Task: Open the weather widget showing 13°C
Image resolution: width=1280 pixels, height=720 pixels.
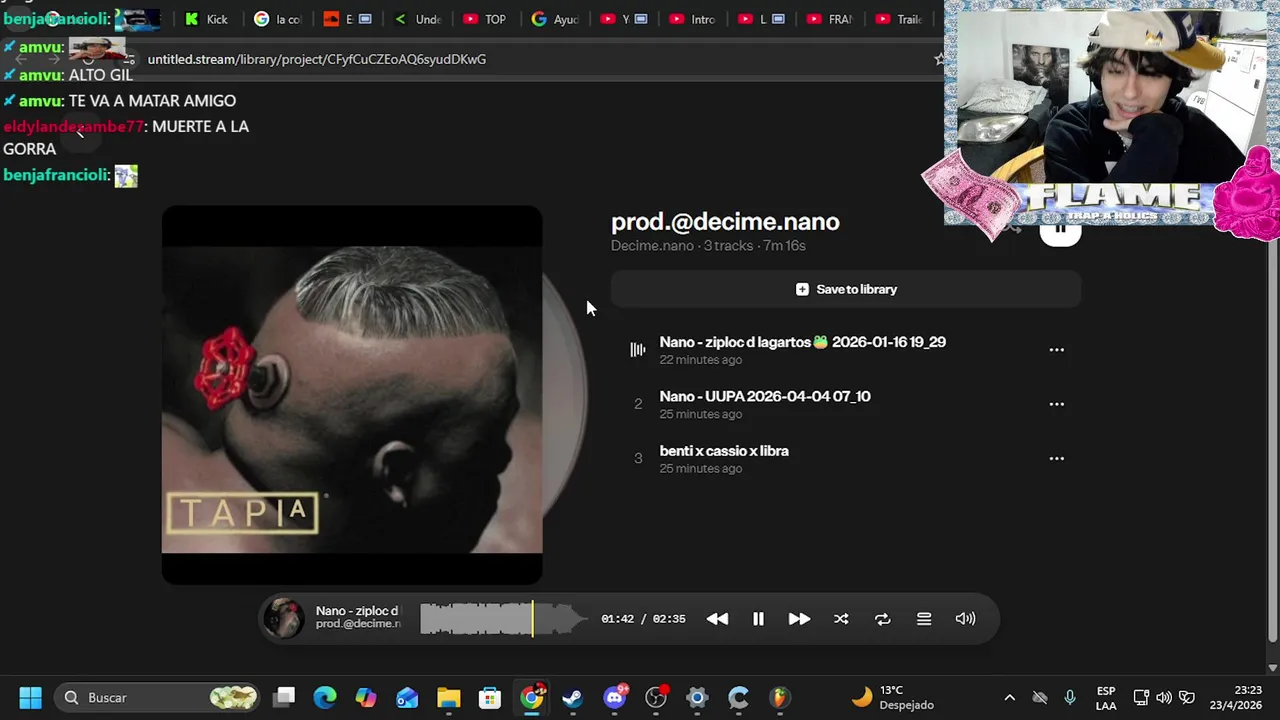Action: 892,697
